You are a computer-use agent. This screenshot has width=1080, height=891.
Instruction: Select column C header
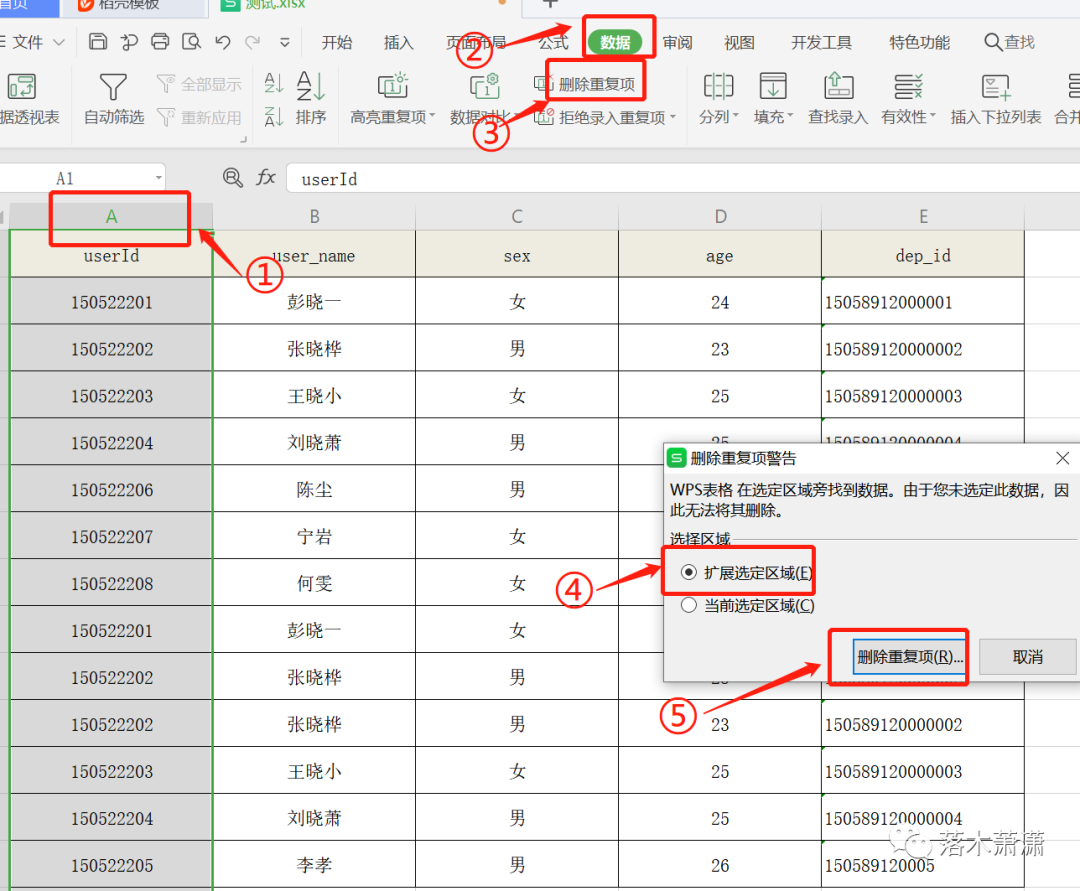[517, 216]
